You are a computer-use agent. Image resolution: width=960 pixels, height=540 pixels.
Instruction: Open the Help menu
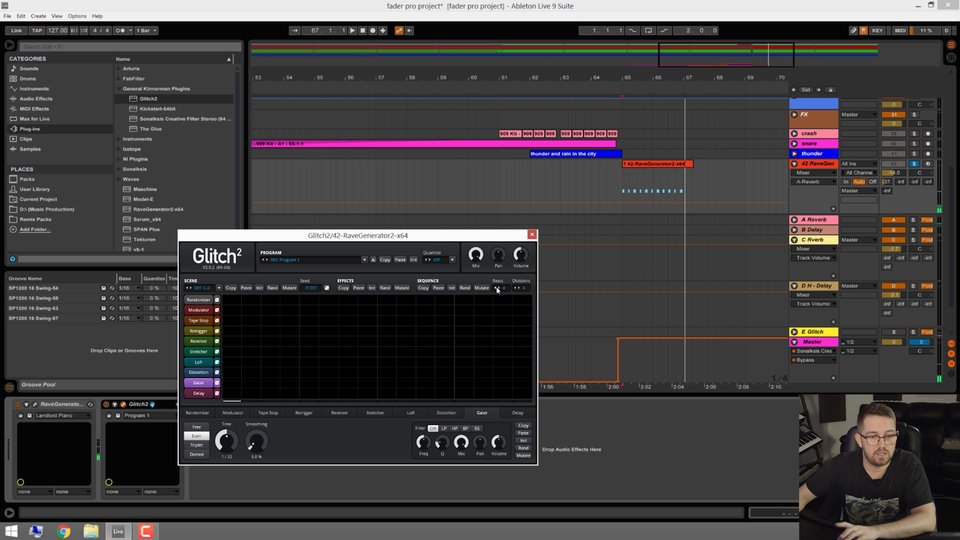pyautogui.click(x=97, y=16)
